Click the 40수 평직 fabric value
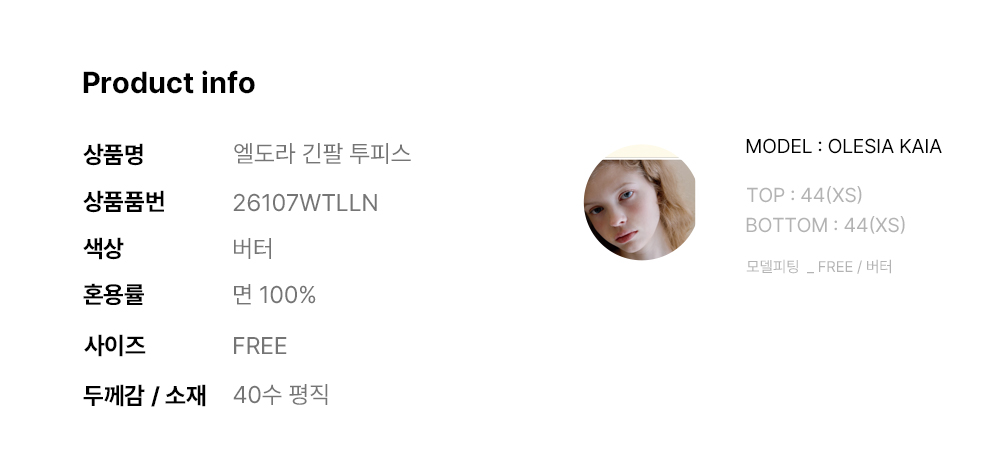This screenshot has width=1000, height=463. pyautogui.click(x=280, y=395)
